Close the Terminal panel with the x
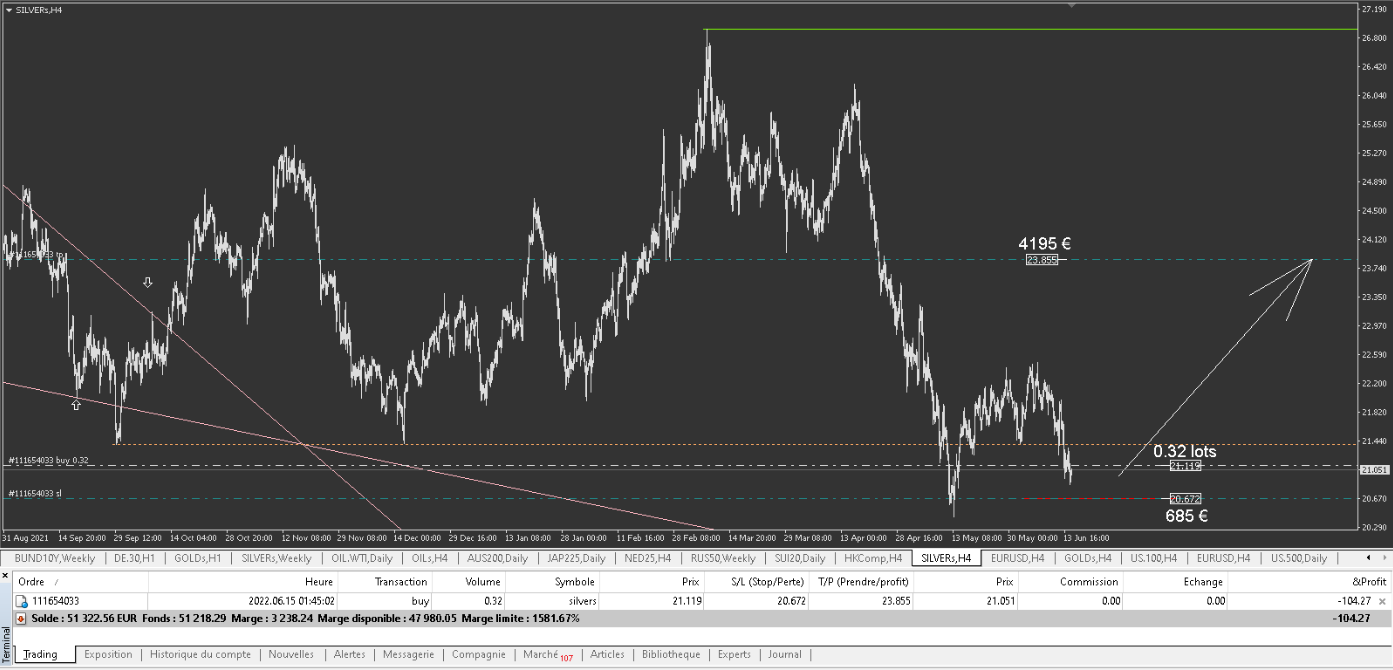The height and width of the screenshot is (670, 1393). pos(6,575)
